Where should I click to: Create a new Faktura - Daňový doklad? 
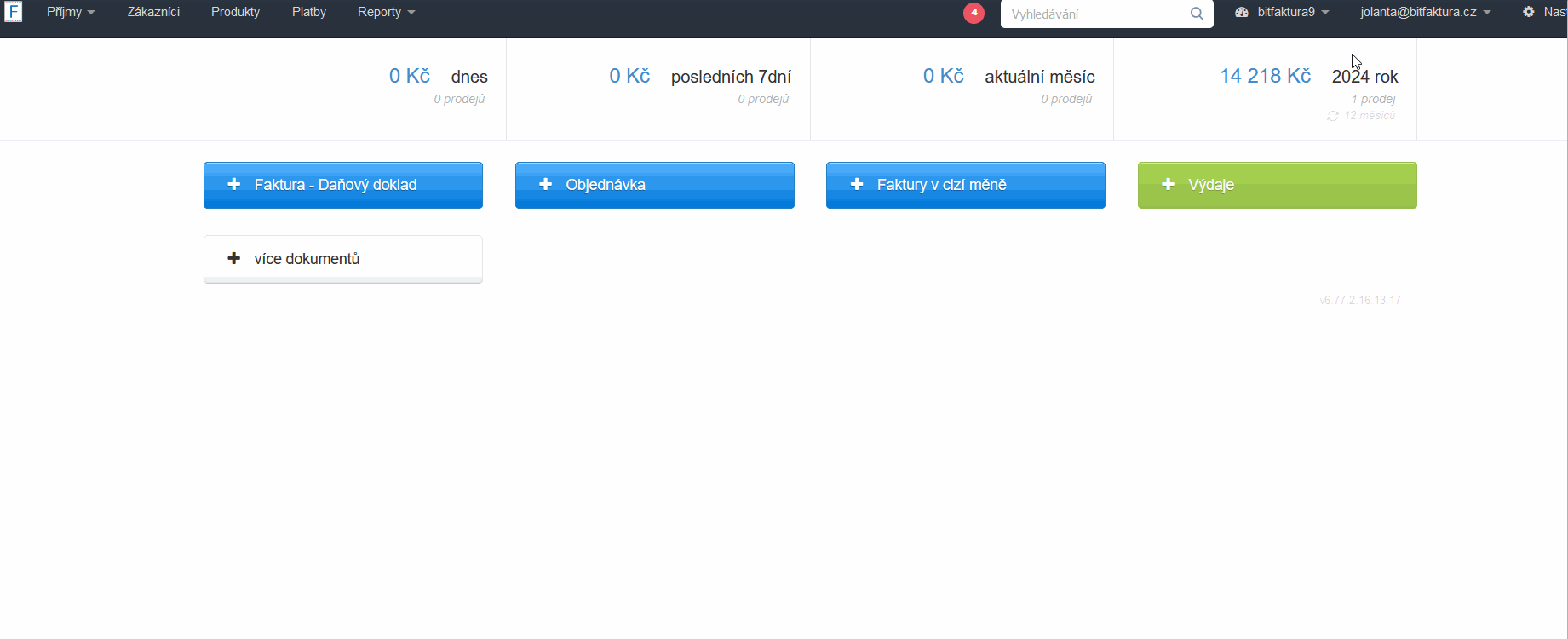343,185
